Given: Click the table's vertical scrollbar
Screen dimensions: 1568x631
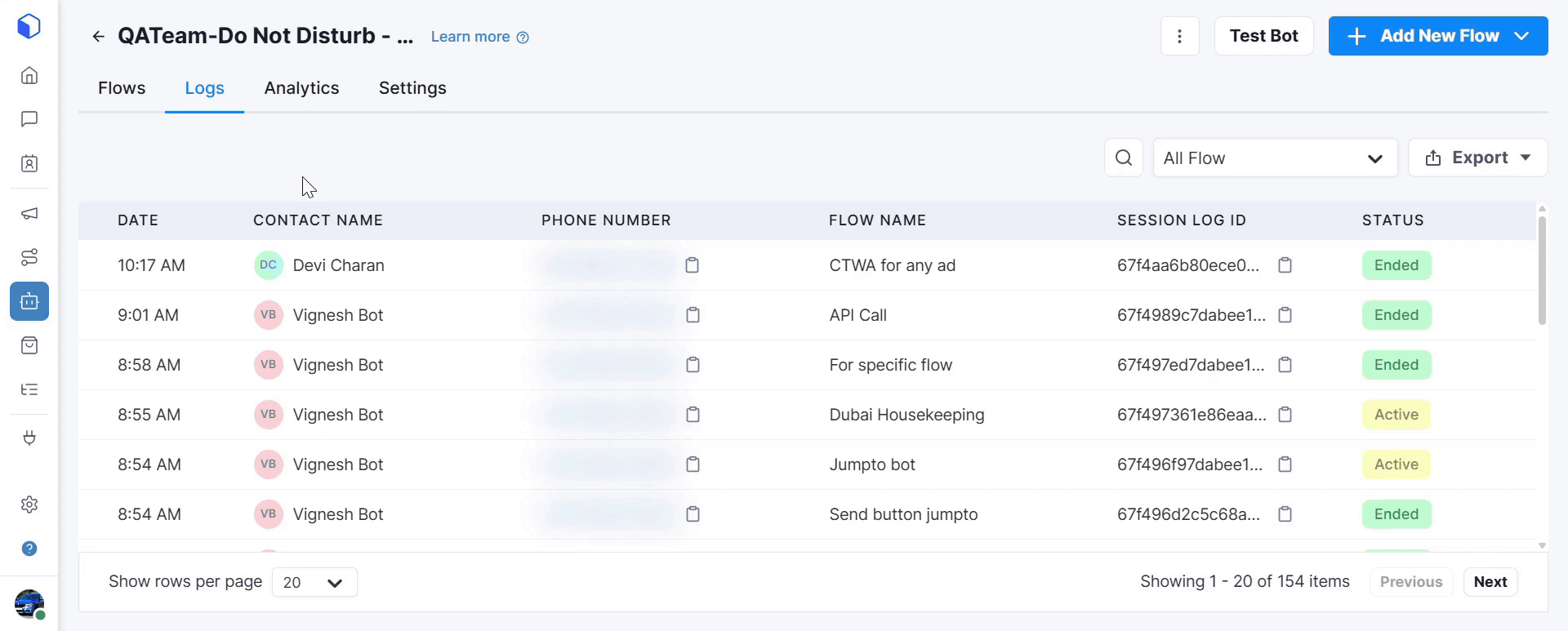Looking at the screenshot, I should coord(1542,269).
